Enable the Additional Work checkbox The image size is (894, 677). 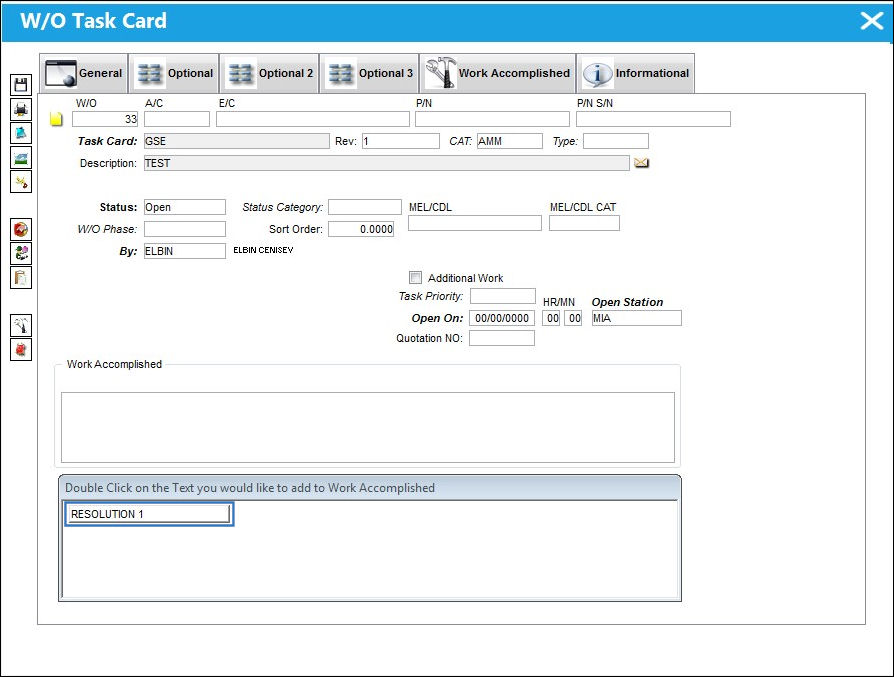416,278
